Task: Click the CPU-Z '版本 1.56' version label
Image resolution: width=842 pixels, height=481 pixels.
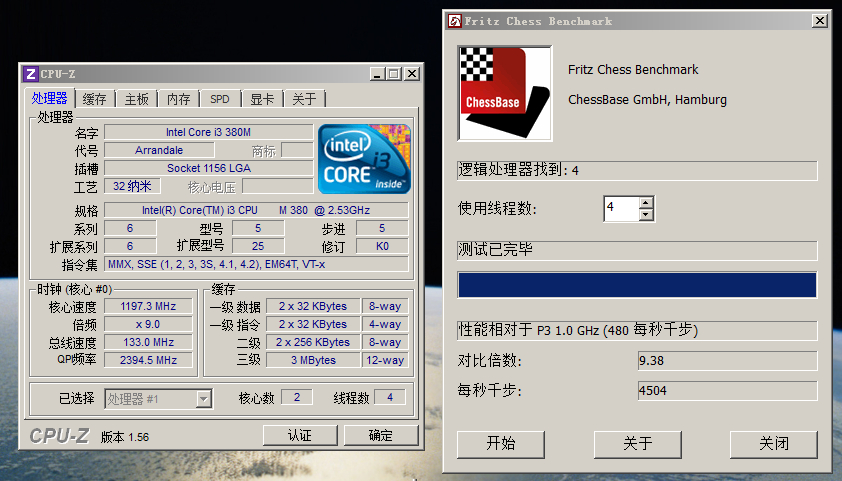Action: pos(125,437)
